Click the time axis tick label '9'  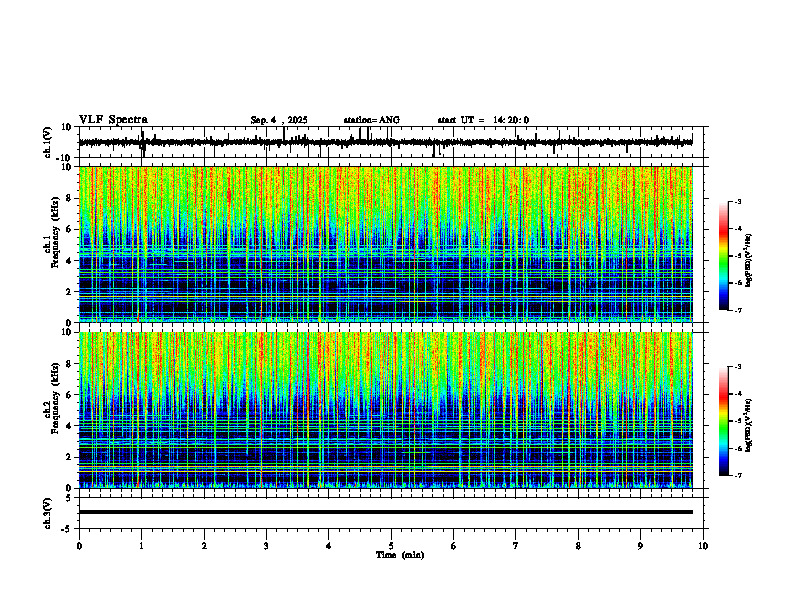[x=640, y=546]
